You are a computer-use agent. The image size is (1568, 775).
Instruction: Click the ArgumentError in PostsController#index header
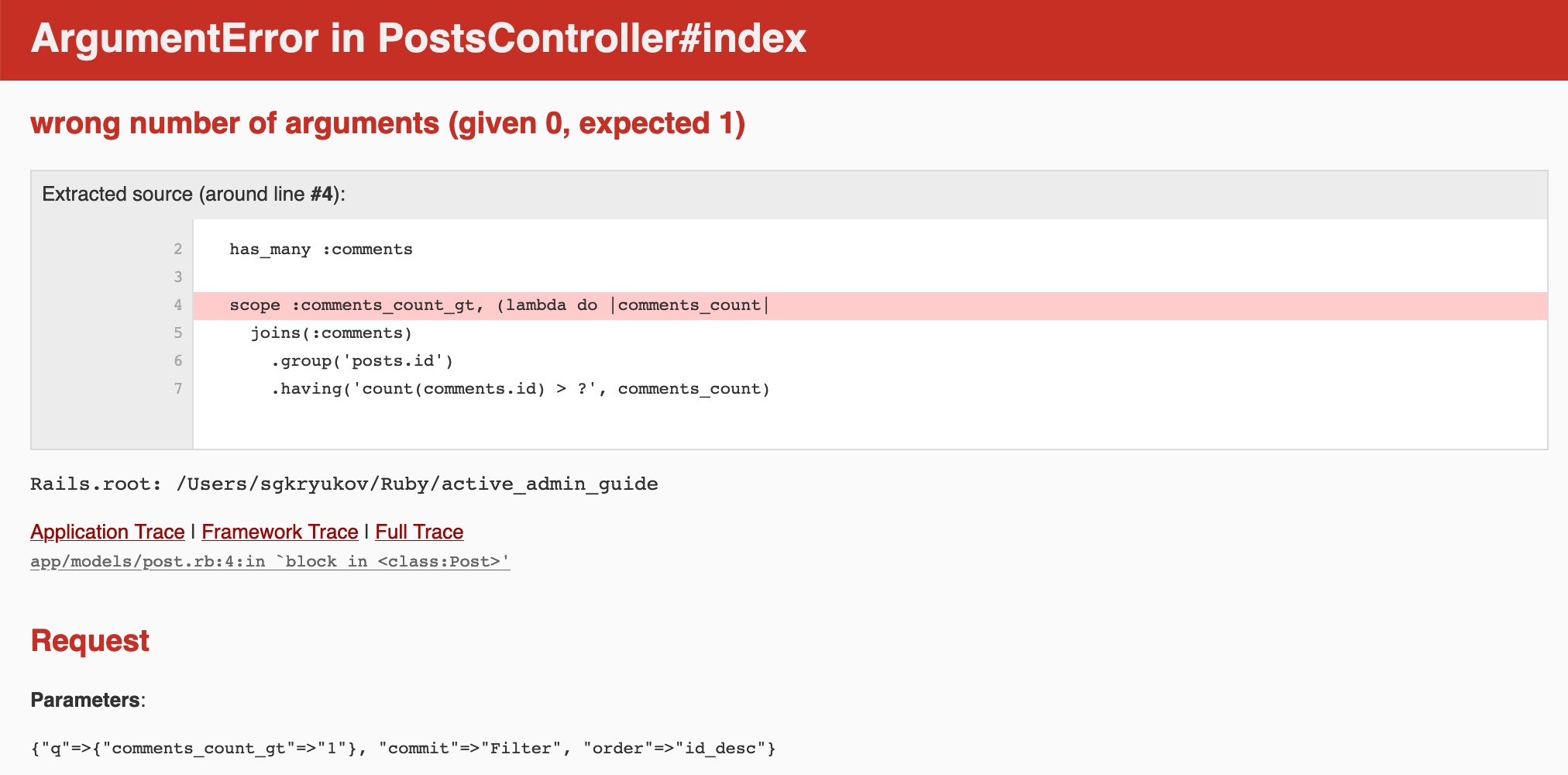[x=418, y=38]
